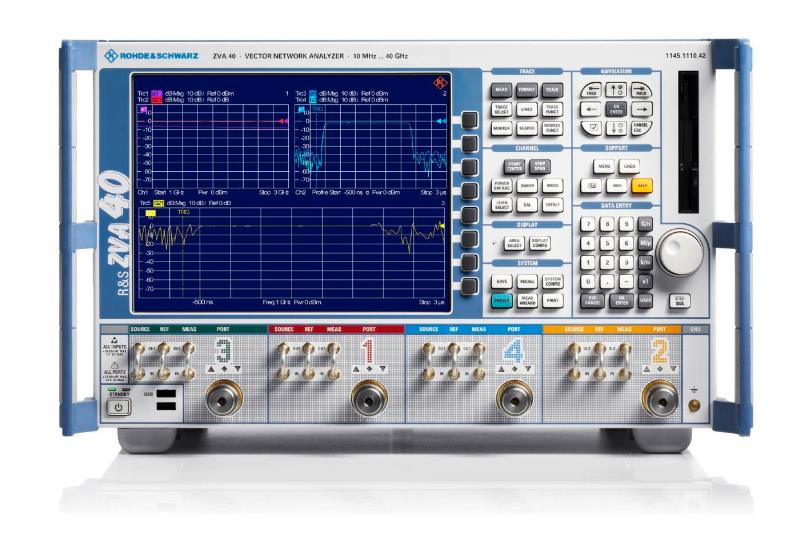Tap the yellow HELP key

click(641, 186)
